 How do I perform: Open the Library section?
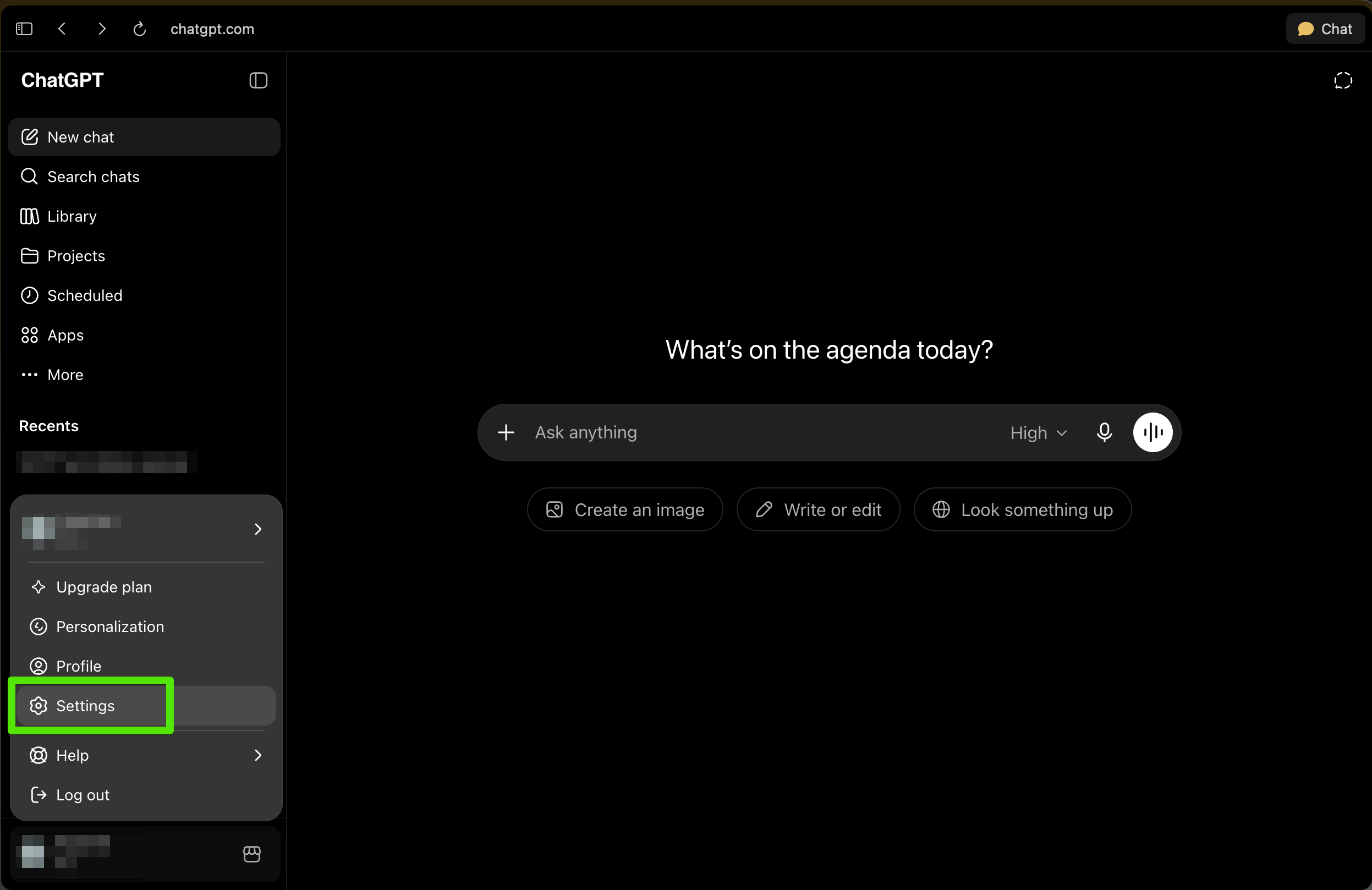pyautogui.click(x=144, y=216)
